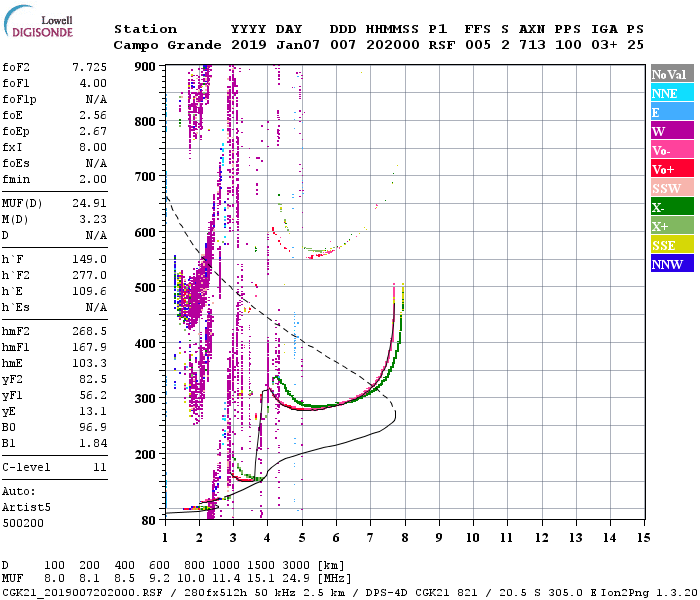Click the 4 MHz frequency axis label
This screenshot has width=700, height=600.
[267, 538]
